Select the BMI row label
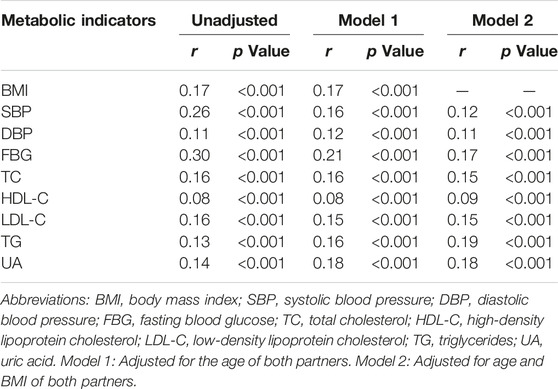Image resolution: width=558 pixels, height=389 pixels. tap(15, 91)
